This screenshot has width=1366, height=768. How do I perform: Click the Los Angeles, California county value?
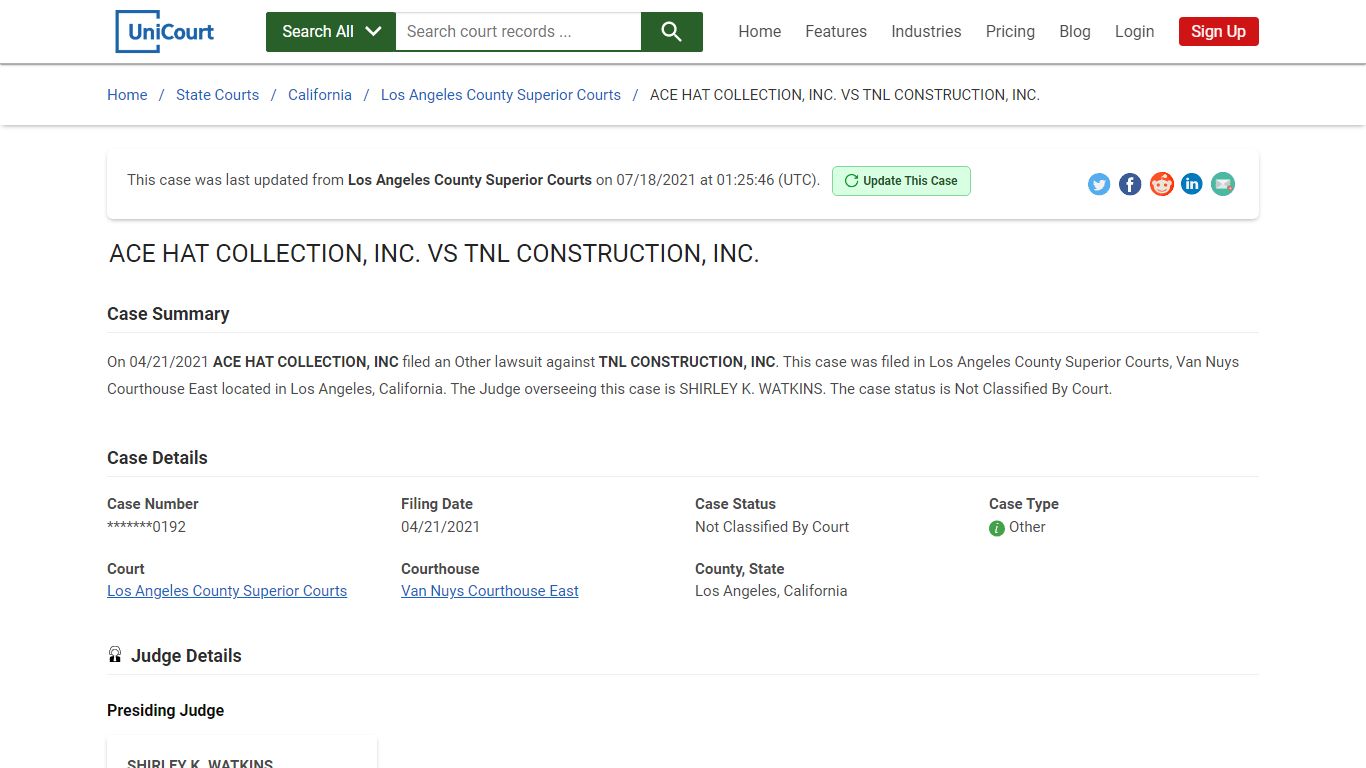[x=771, y=591]
